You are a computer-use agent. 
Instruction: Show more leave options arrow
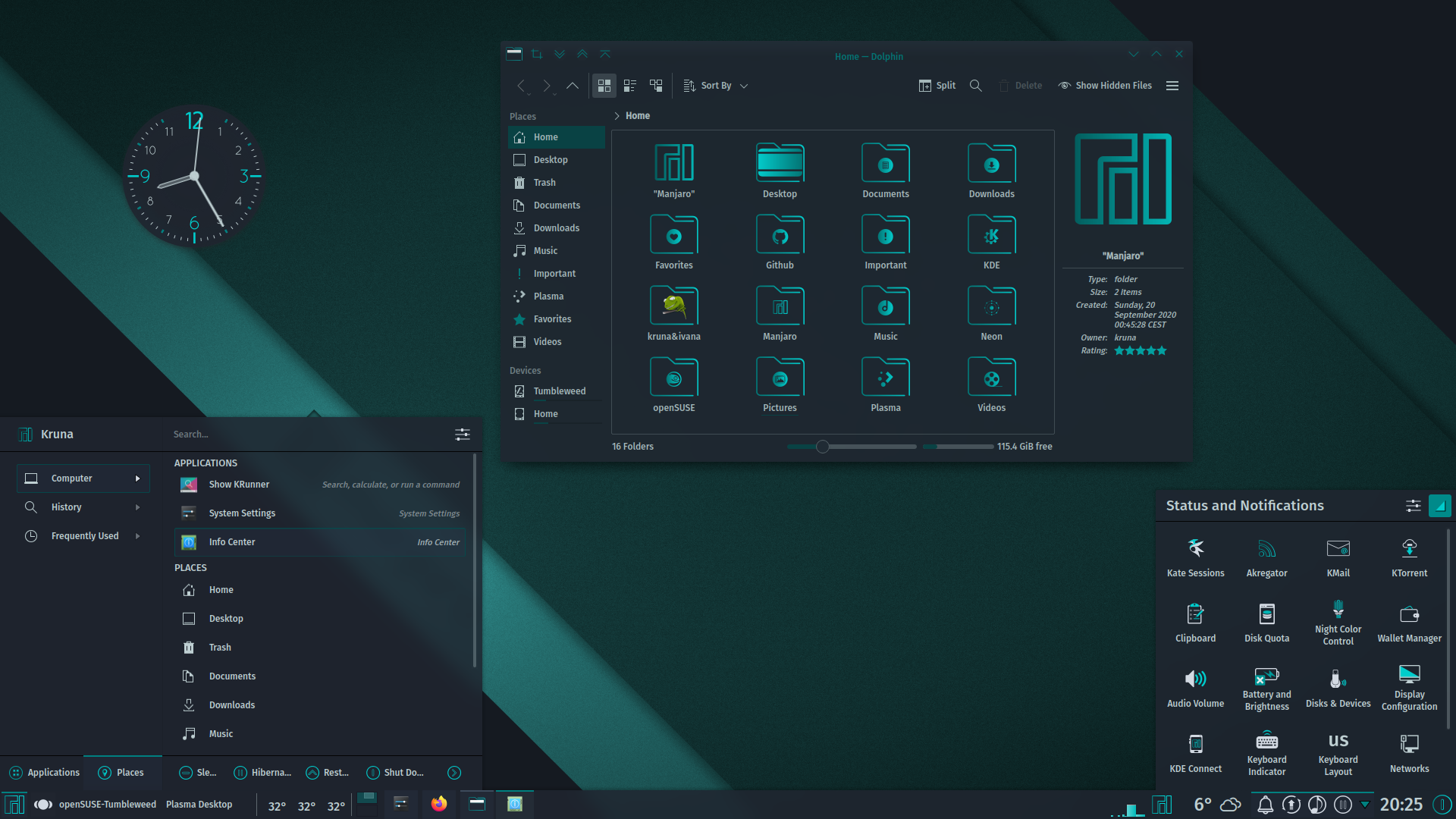point(454,773)
